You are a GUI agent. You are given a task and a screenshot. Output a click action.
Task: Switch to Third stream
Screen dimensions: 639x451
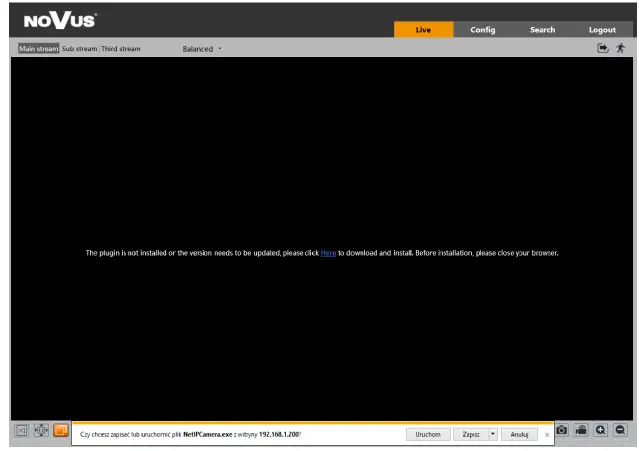(121, 48)
